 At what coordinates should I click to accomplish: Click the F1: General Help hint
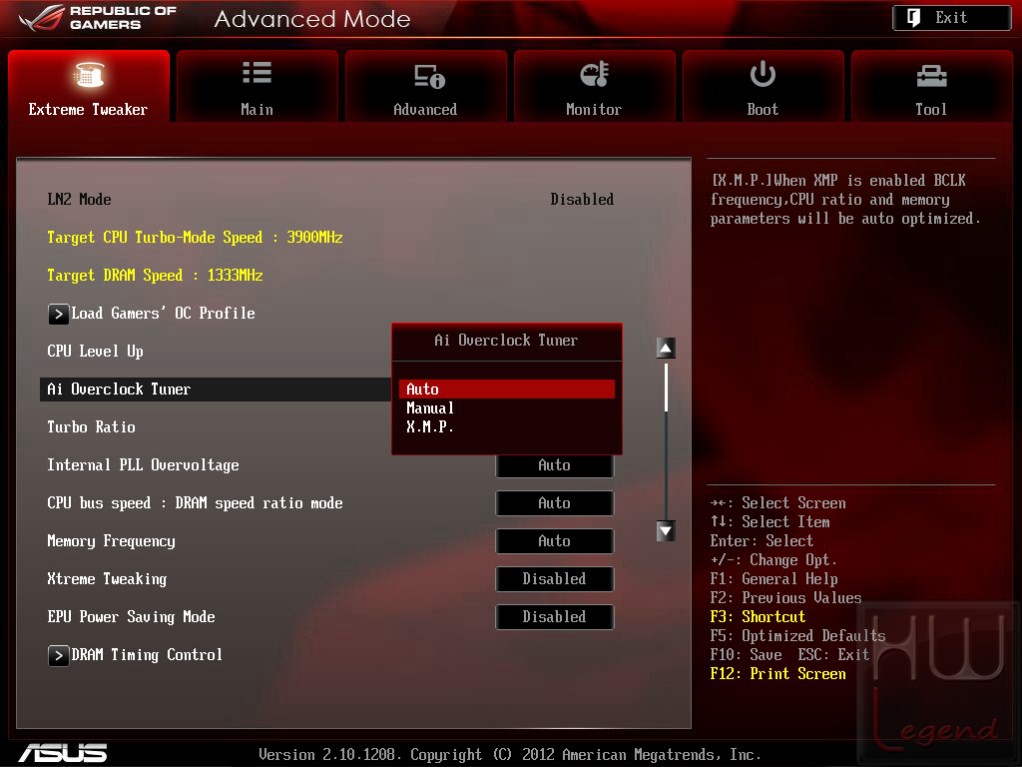pyautogui.click(x=774, y=579)
